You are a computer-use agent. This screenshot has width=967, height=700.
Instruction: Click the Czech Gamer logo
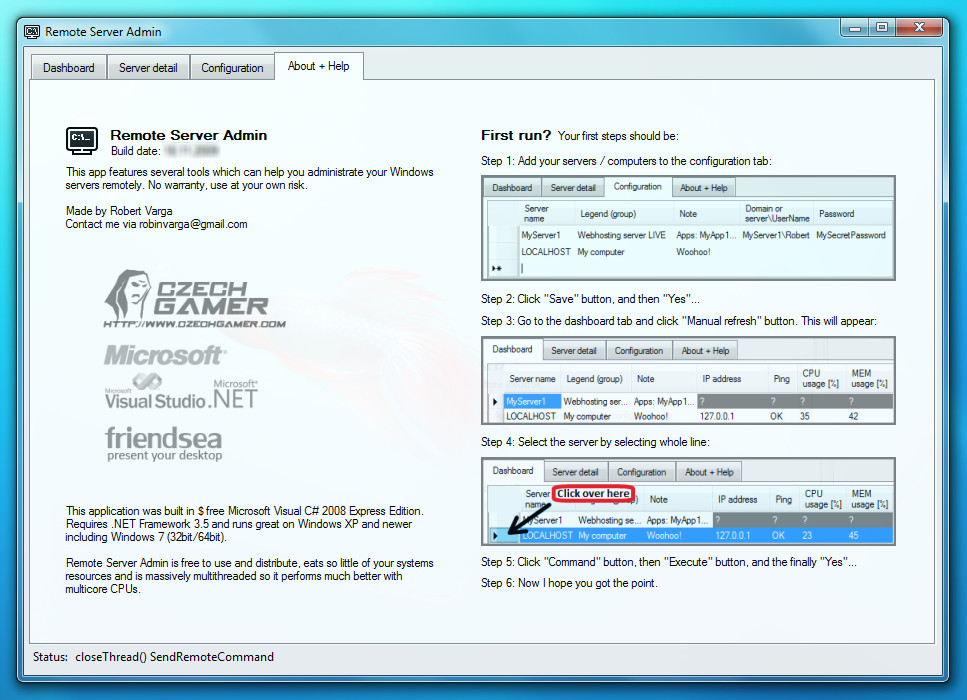[x=194, y=299]
